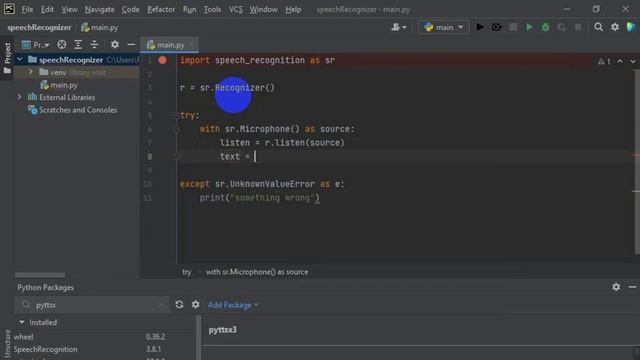Hide the Project tool window
640x360 pixels.
[131, 44]
